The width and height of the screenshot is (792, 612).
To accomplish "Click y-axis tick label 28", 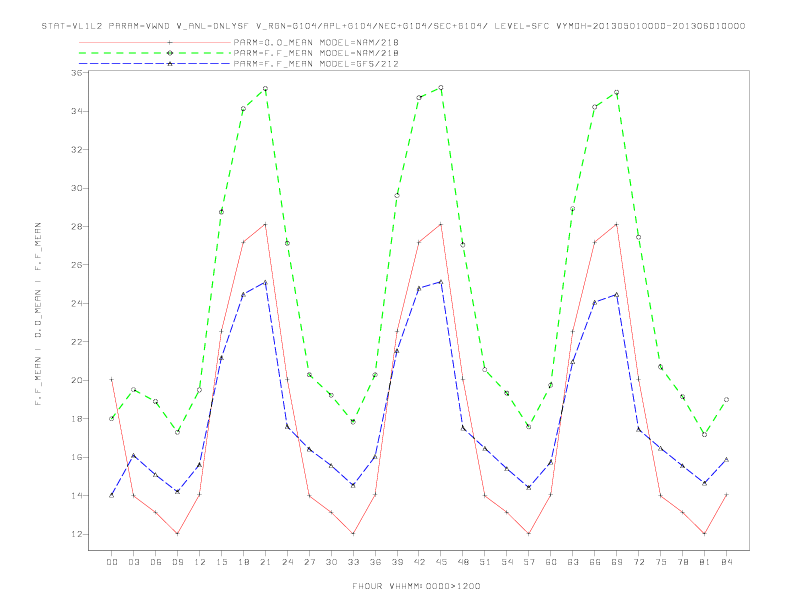I will 76,227.
